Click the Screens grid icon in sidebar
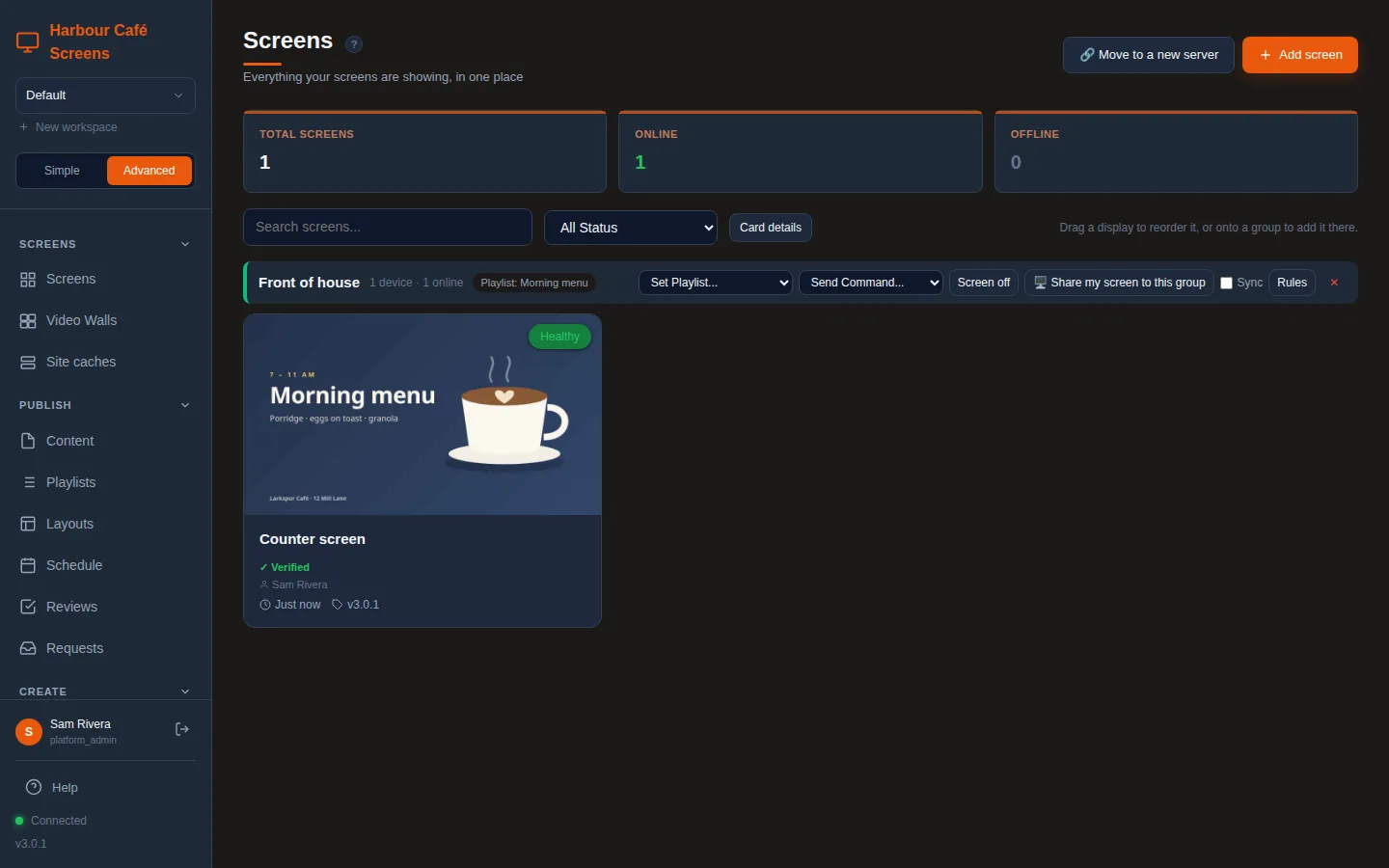 28,280
